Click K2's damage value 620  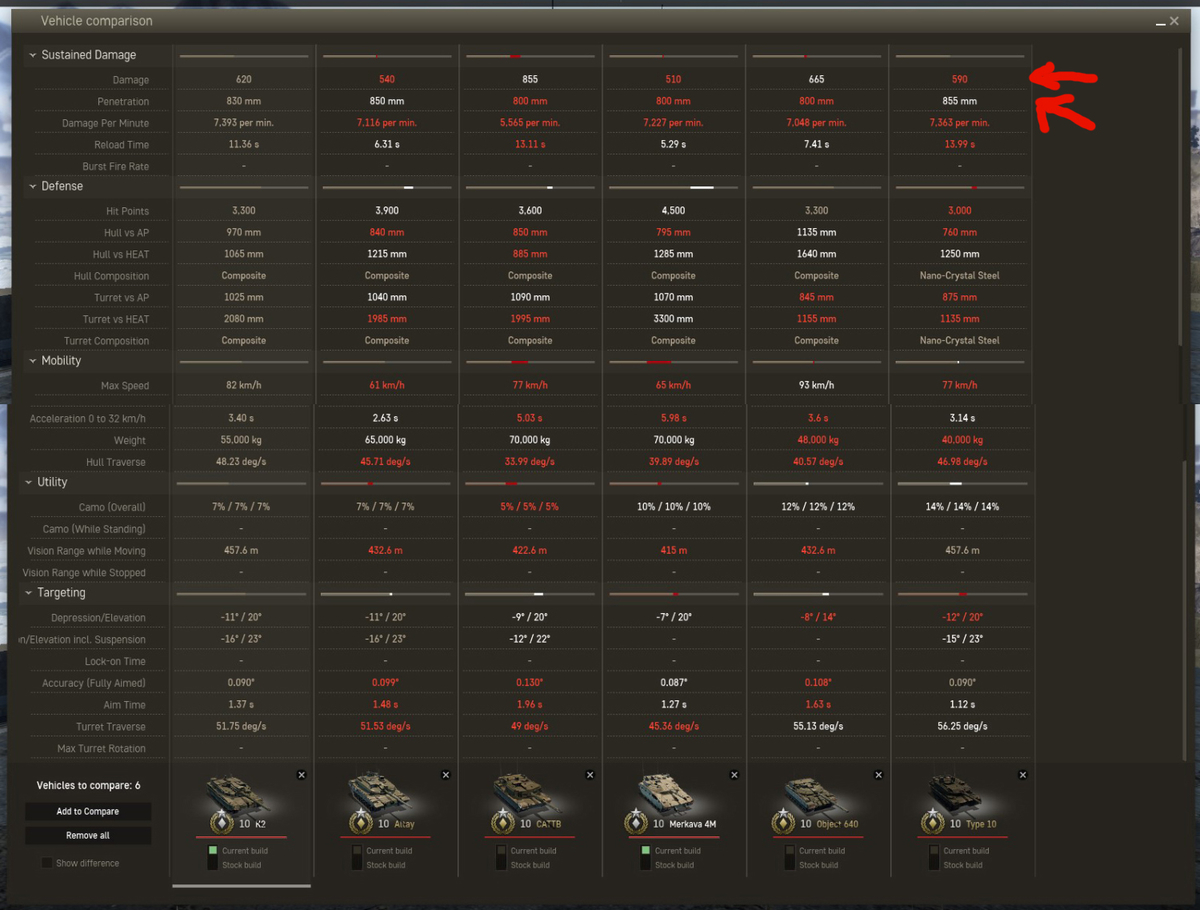click(244, 80)
